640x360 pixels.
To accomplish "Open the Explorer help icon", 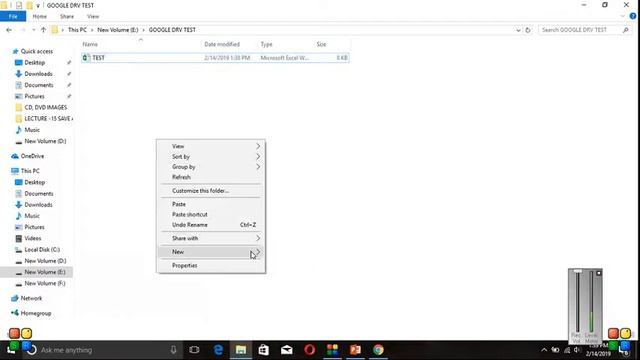I will (633, 16).
